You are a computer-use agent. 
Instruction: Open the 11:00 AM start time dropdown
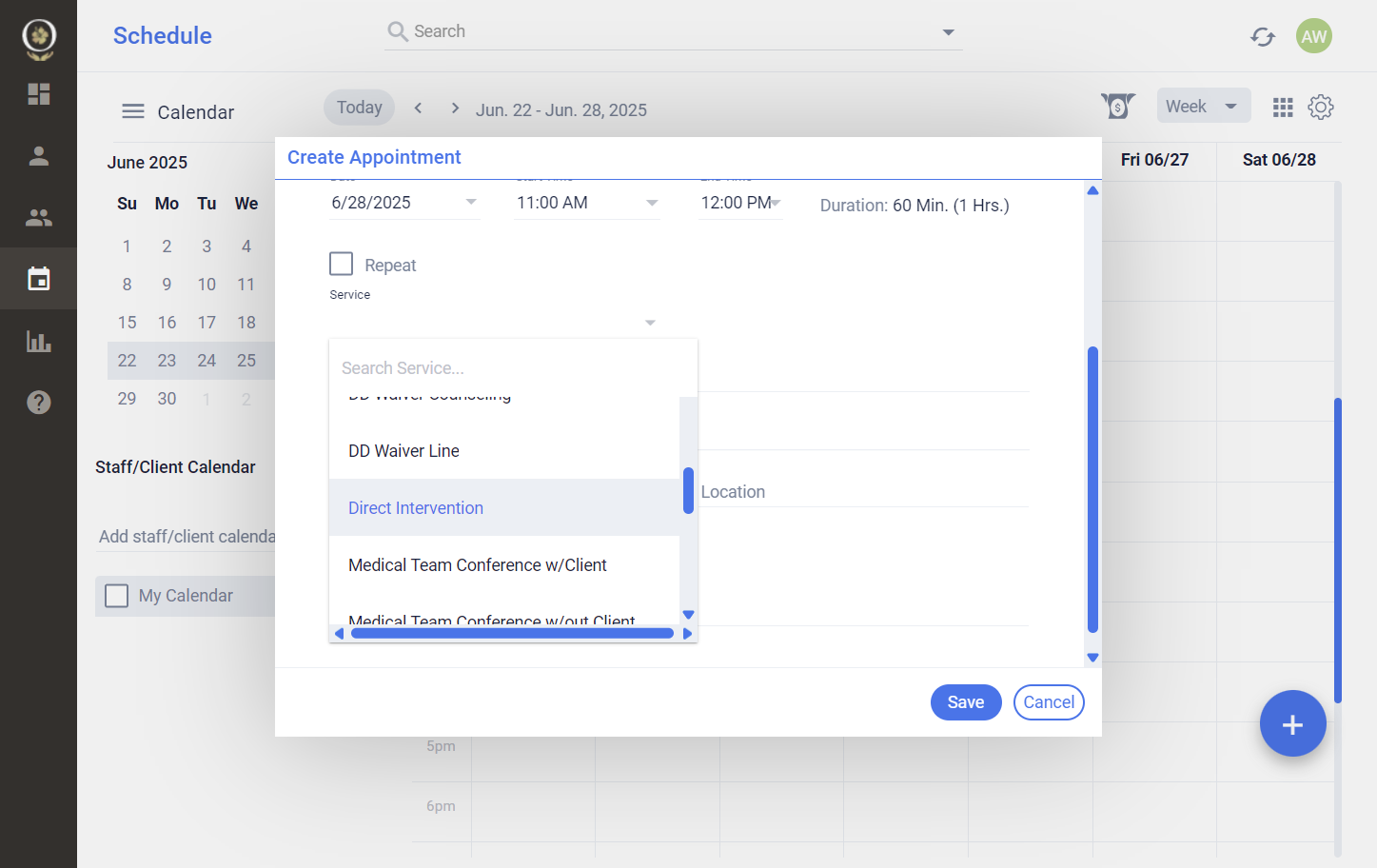click(x=586, y=203)
